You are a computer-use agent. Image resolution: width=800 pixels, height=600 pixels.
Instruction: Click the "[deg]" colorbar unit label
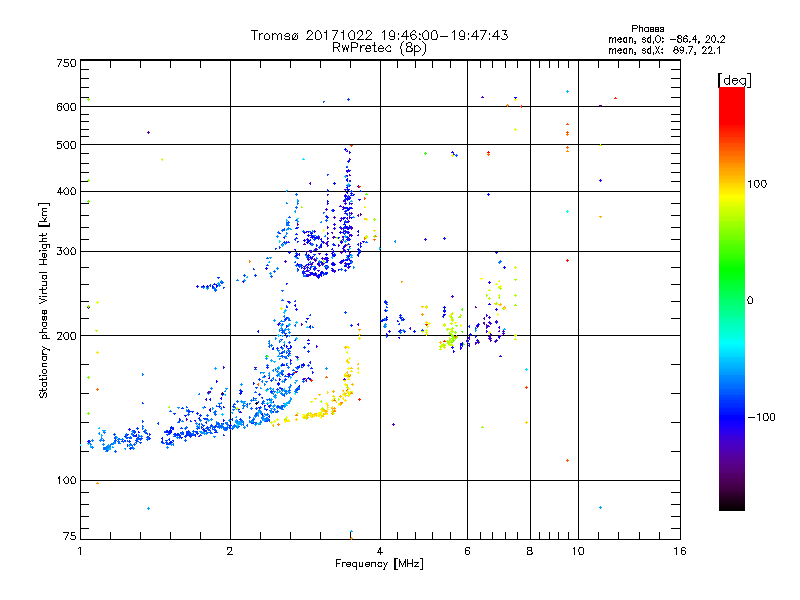point(734,80)
